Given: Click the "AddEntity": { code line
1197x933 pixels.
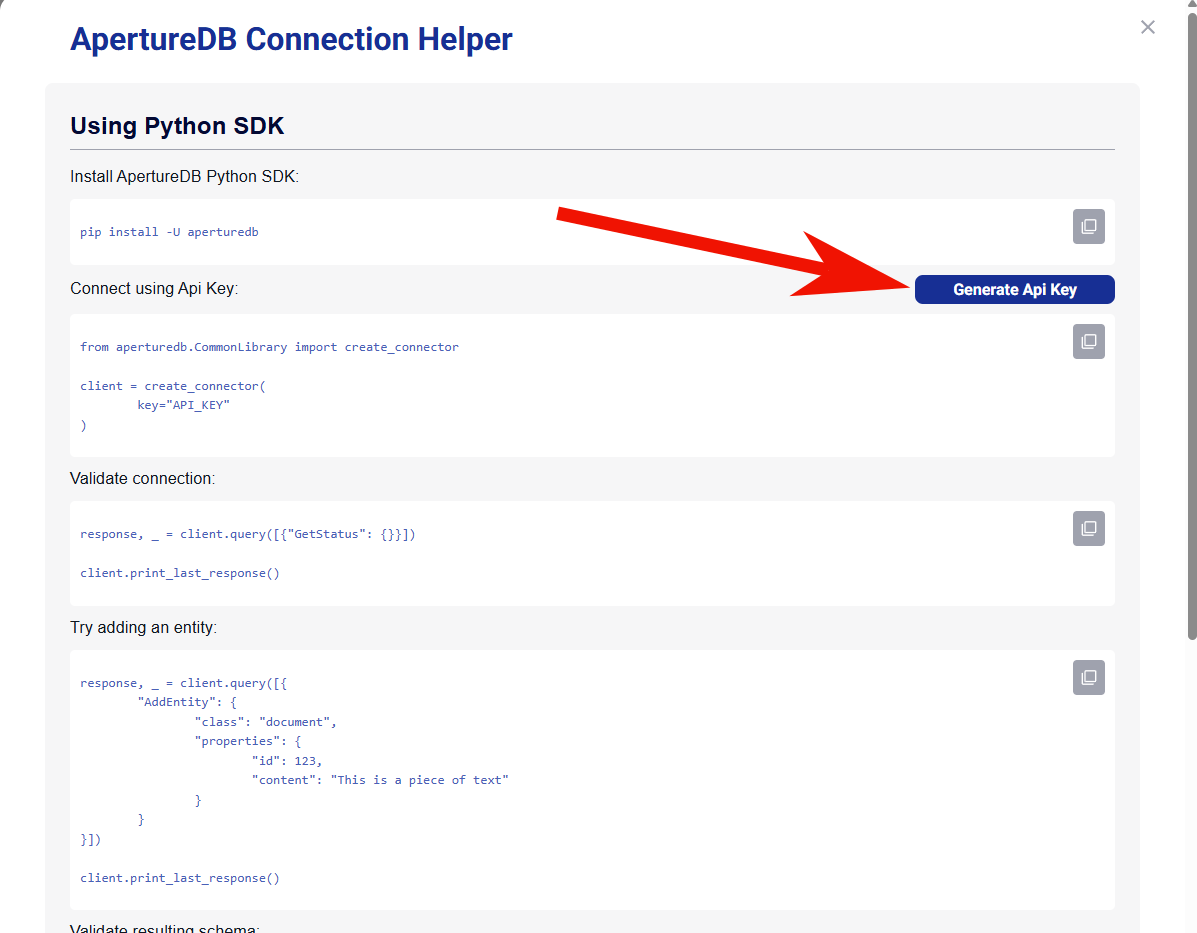Looking at the screenshot, I should (187, 702).
